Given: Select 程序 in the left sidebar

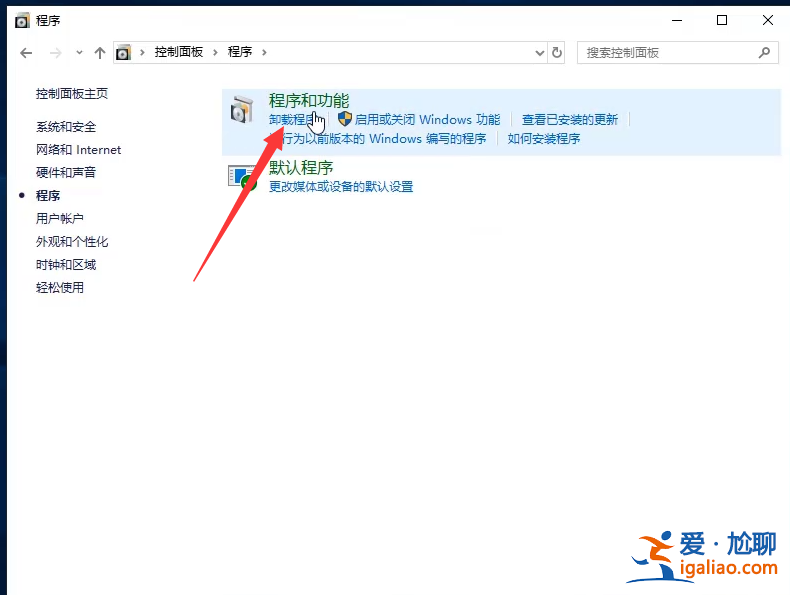Looking at the screenshot, I should 48,195.
